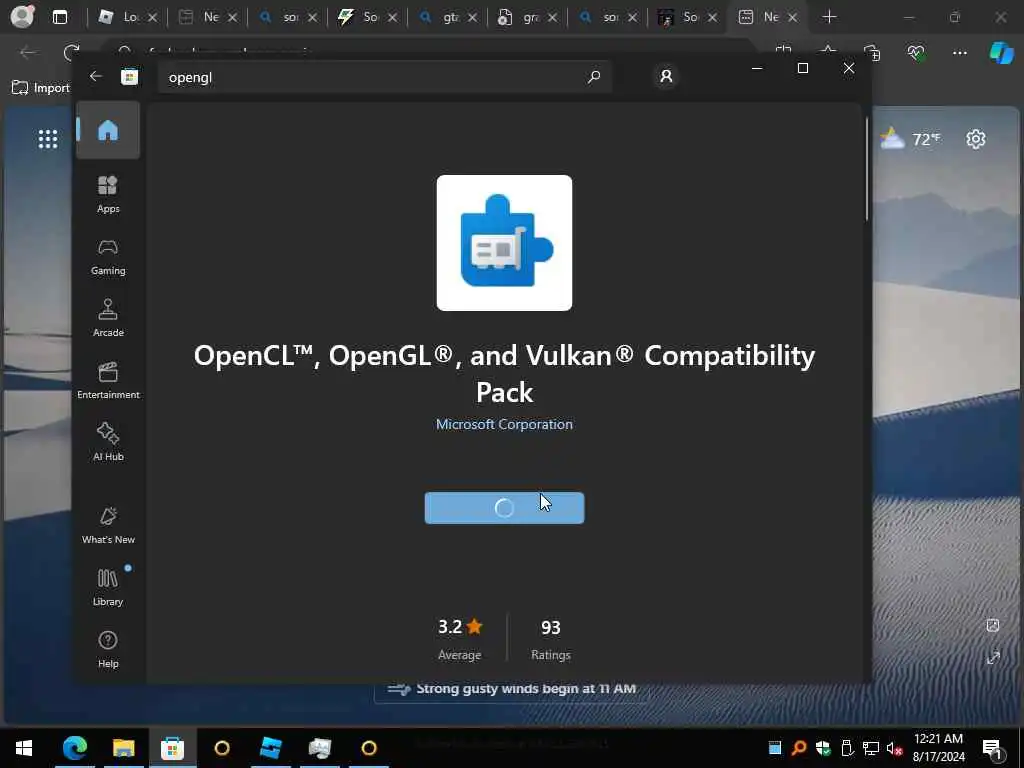The height and width of the screenshot is (768, 1024).
Task: Open What's New in sidebar
Action: click(108, 525)
